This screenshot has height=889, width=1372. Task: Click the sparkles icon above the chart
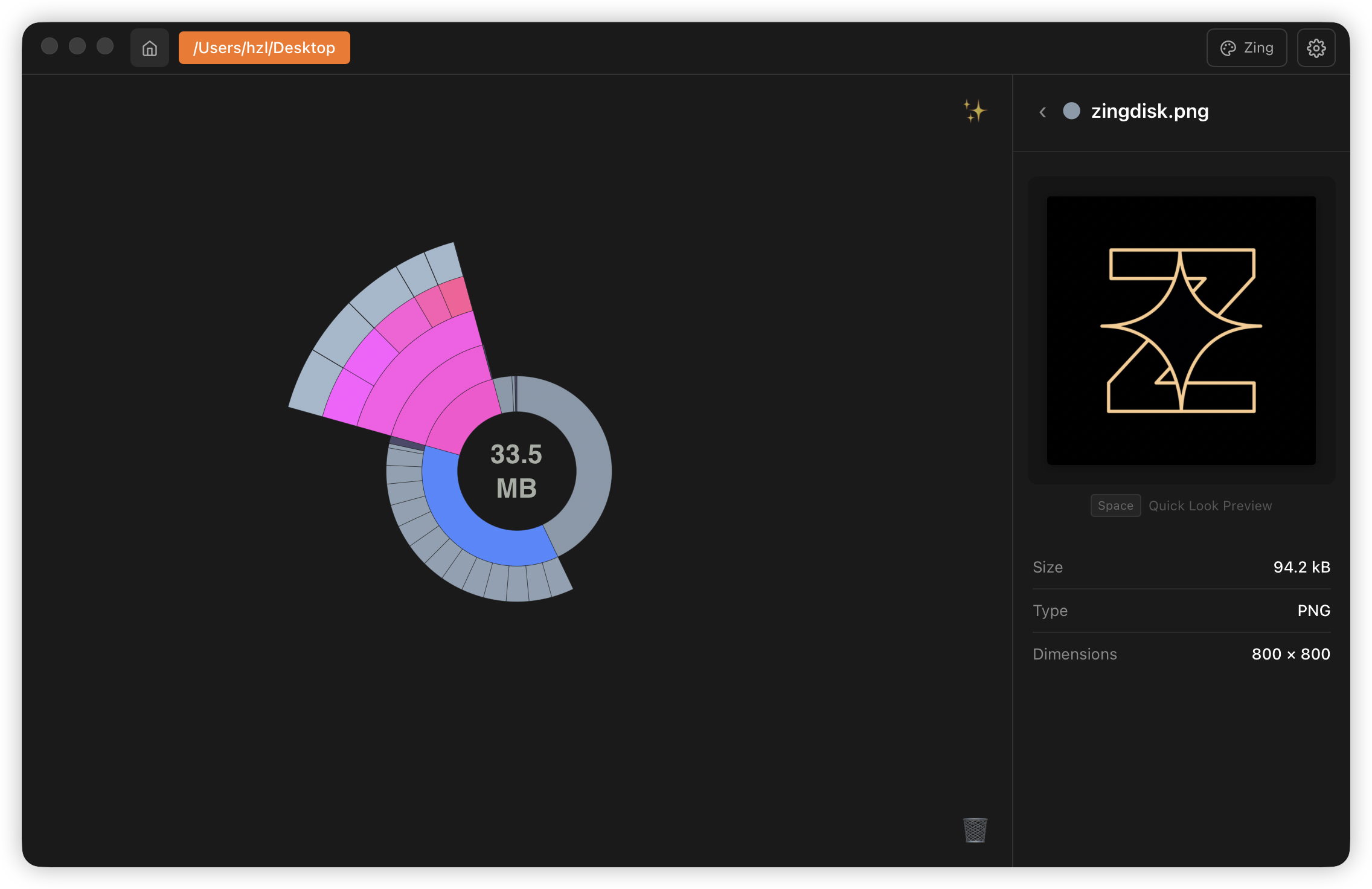point(975,112)
